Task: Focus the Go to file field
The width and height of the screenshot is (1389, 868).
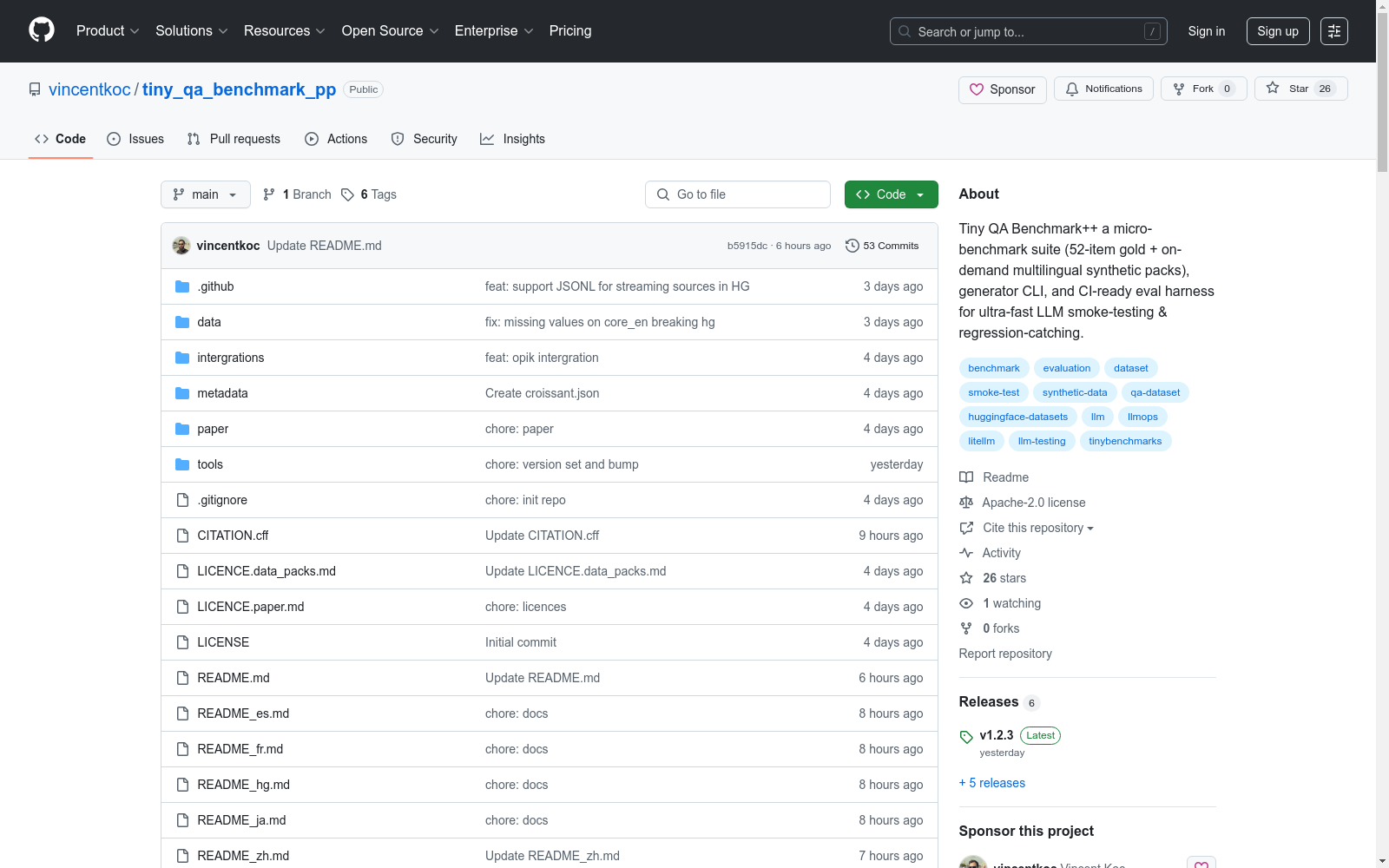Action: point(738,194)
